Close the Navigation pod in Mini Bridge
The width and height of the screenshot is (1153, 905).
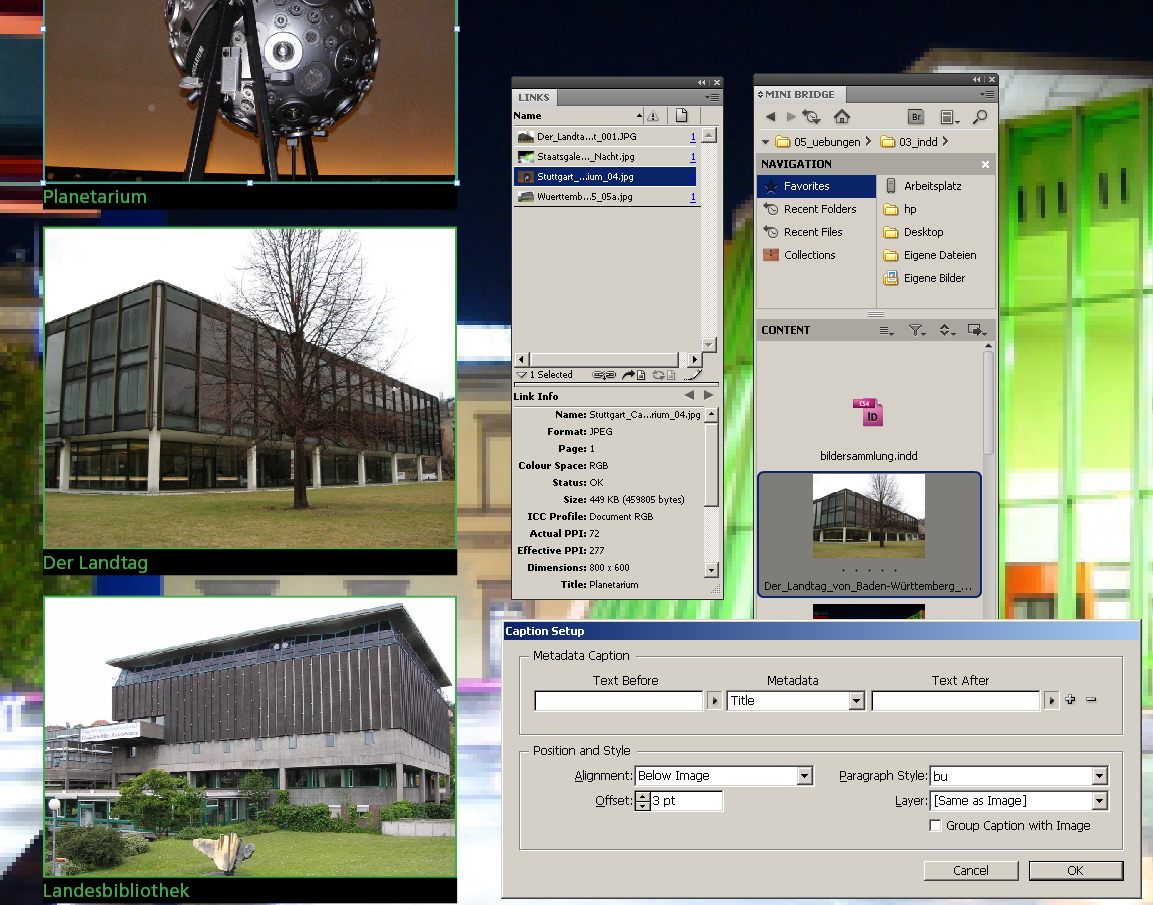(985, 165)
